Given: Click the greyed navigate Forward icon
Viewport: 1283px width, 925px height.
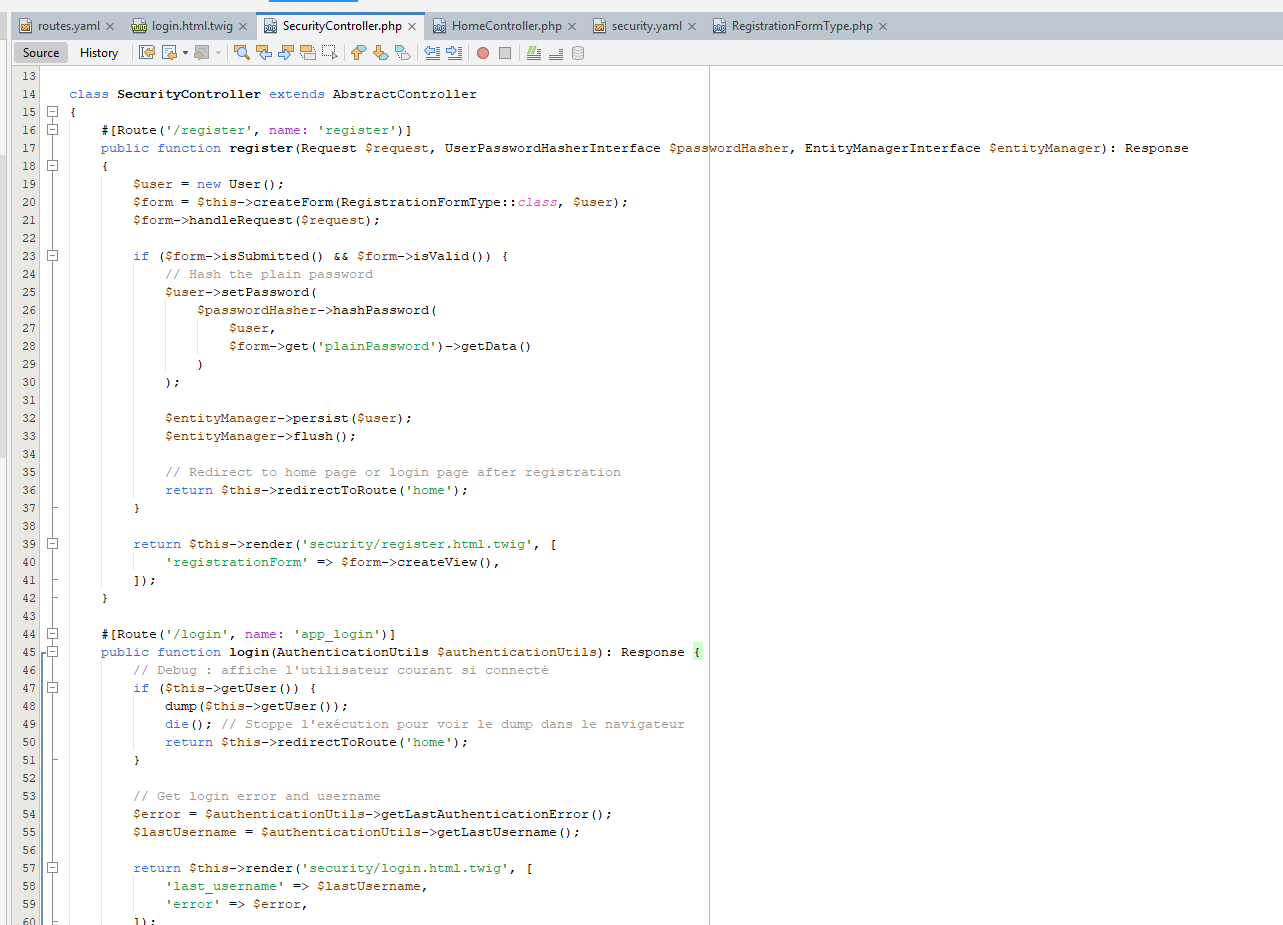Looking at the screenshot, I should click(202, 53).
